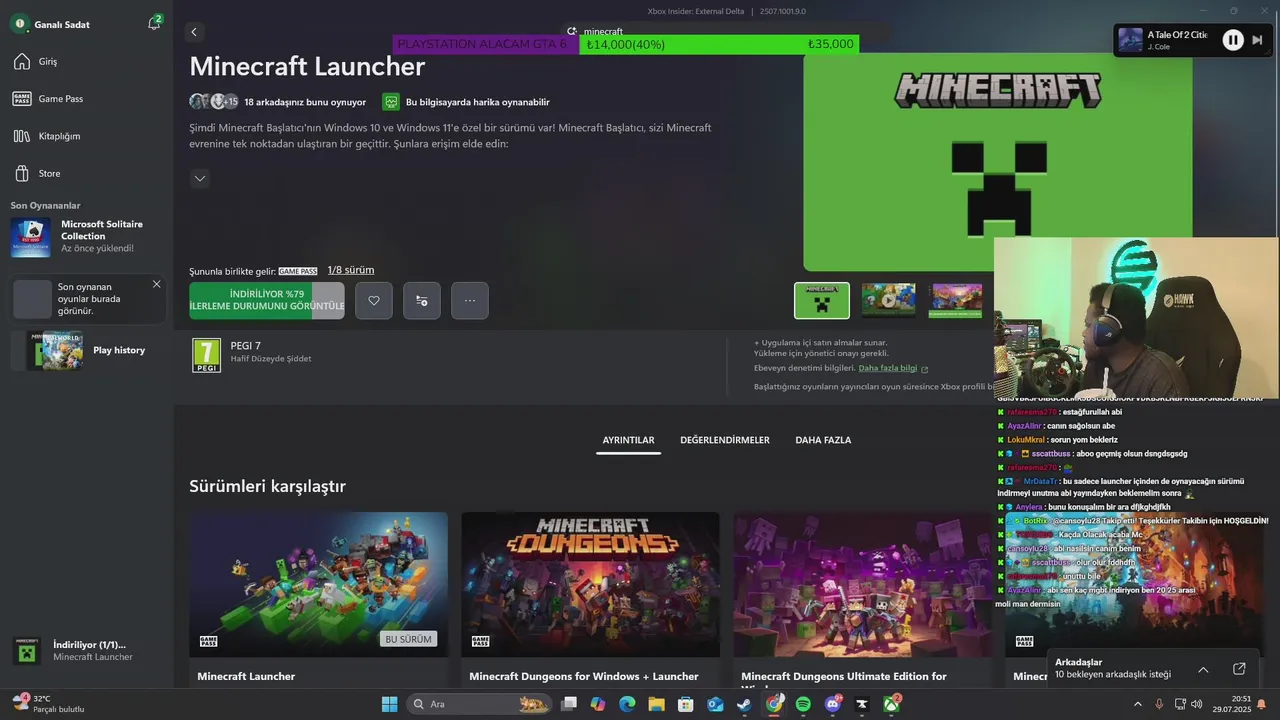Open the Minecraft Launcher edition card
This screenshot has width=1280, height=720.
(318, 599)
